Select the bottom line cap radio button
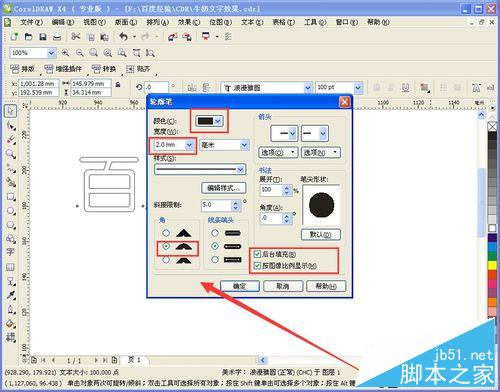 pos(215,259)
